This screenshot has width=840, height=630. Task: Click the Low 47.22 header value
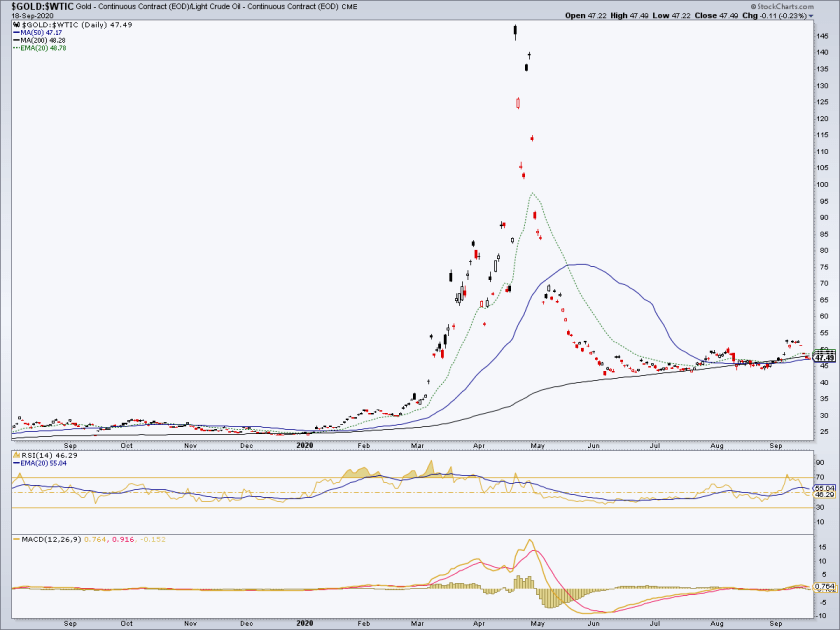coord(671,16)
